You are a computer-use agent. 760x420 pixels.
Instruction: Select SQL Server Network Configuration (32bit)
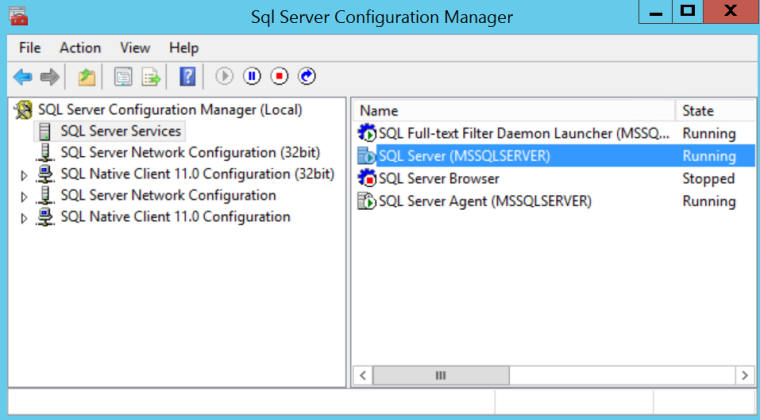pyautogui.click(x=190, y=153)
